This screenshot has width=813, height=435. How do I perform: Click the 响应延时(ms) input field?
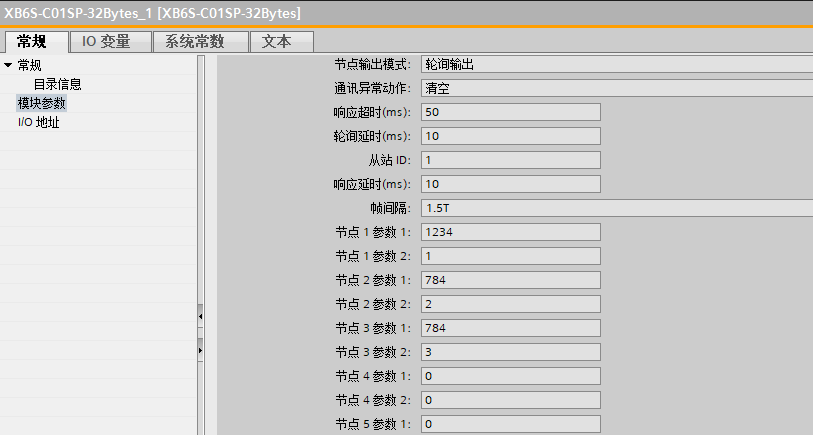[510, 184]
